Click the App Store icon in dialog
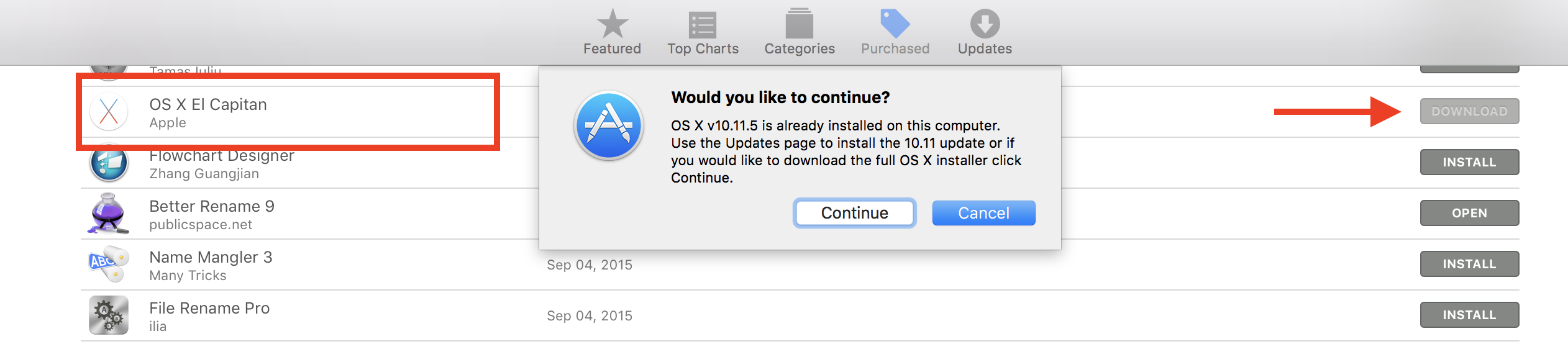1568x344 pixels. (609, 125)
